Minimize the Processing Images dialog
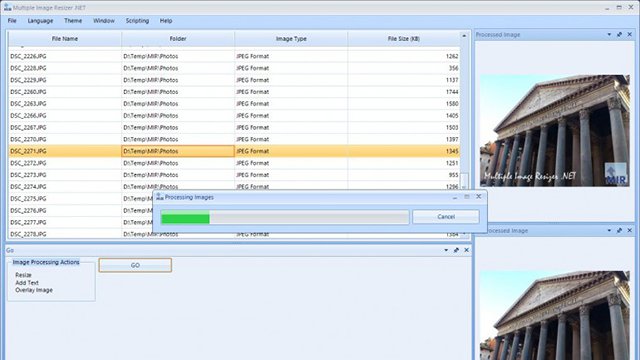 (x=455, y=197)
